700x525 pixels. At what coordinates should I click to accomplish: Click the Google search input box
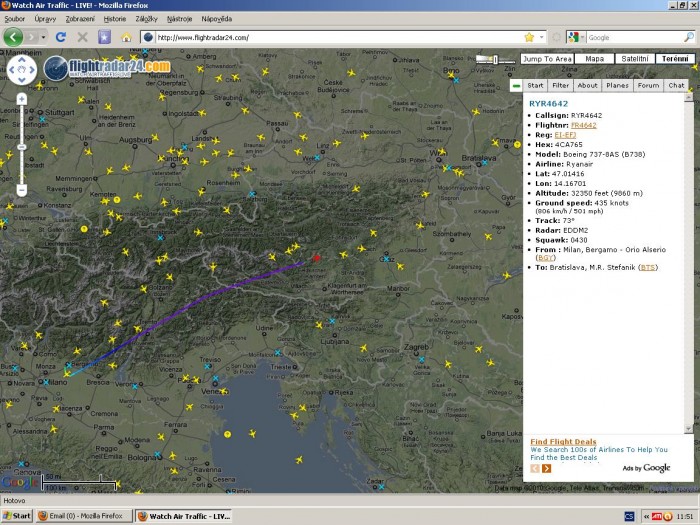pyautogui.click(x=634, y=38)
